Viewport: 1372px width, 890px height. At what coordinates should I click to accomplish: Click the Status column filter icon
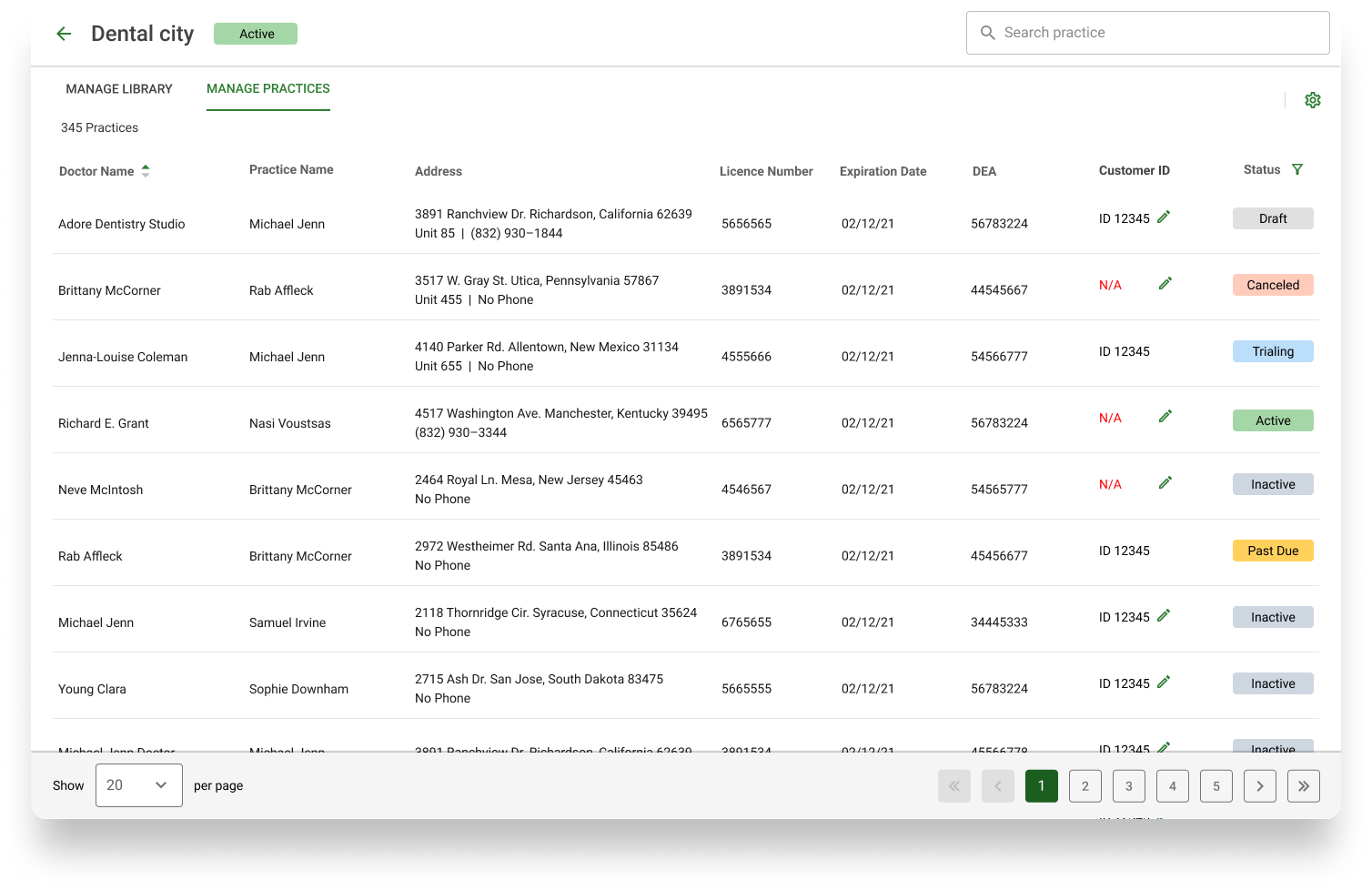1297,169
